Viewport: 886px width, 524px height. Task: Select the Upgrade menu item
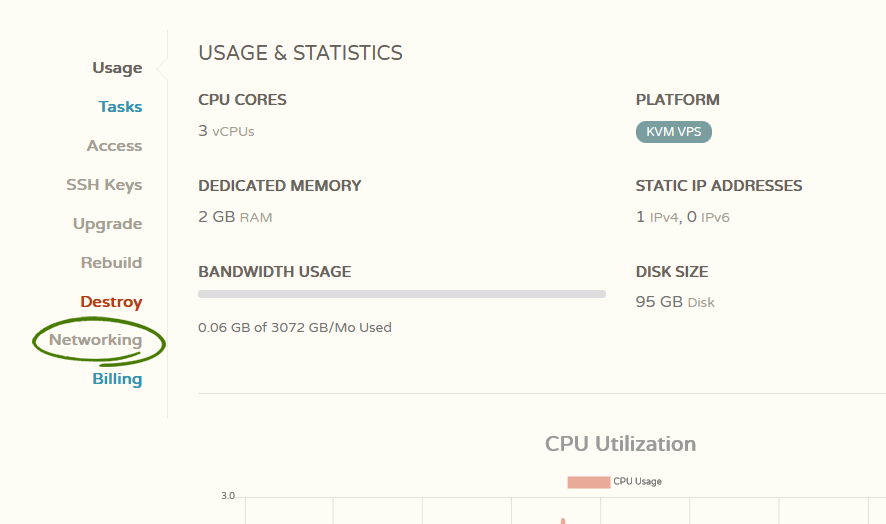pos(107,224)
